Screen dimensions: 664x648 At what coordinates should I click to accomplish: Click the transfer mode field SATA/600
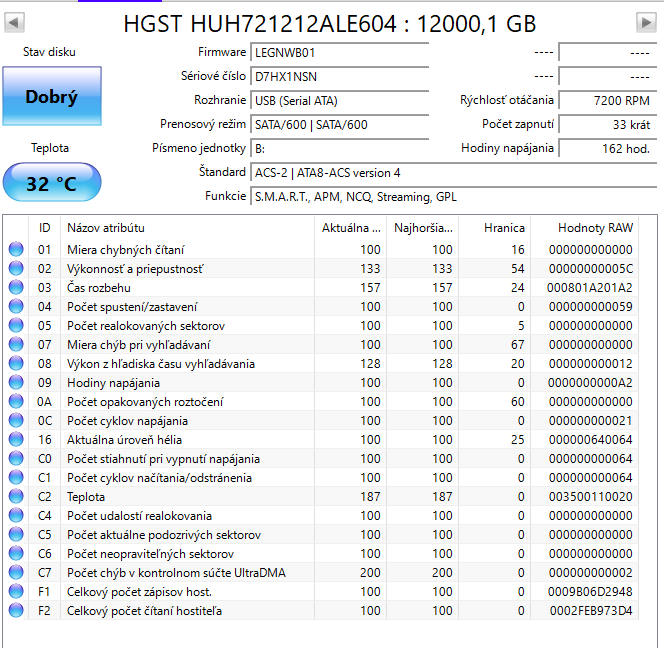[x=340, y=125]
